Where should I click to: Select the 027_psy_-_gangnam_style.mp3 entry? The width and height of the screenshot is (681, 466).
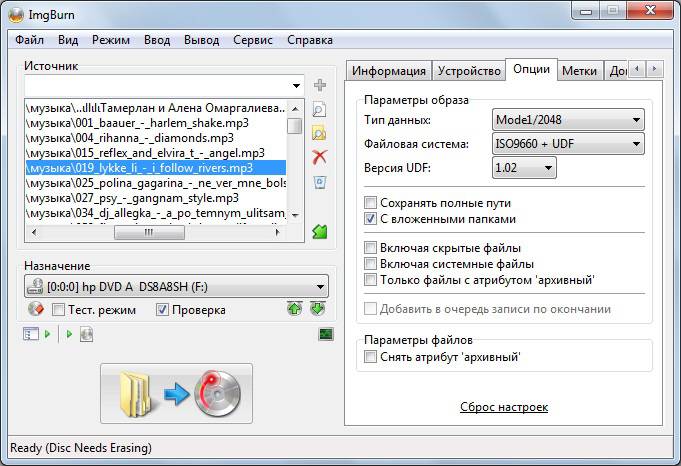point(155,198)
